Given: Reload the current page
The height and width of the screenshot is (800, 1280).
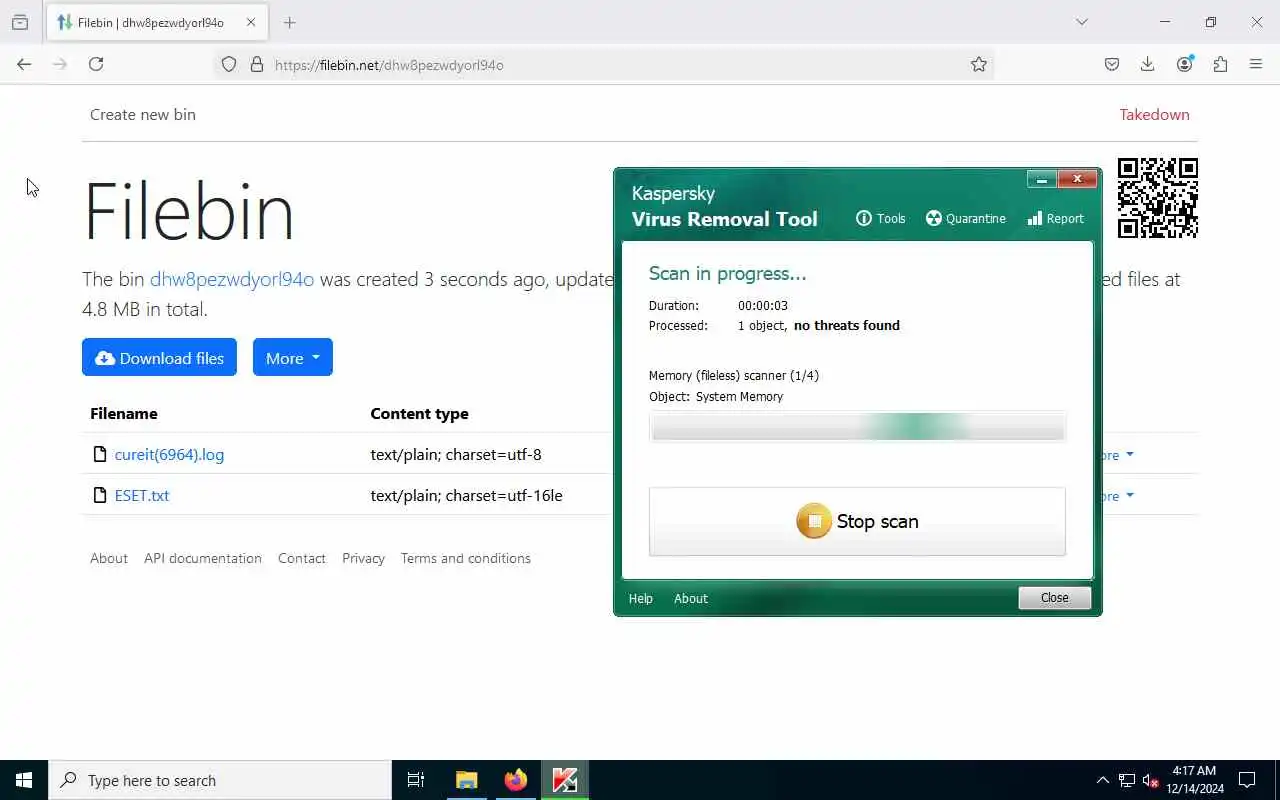Looking at the screenshot, I should pyautogui.click(x=96, y=64).
